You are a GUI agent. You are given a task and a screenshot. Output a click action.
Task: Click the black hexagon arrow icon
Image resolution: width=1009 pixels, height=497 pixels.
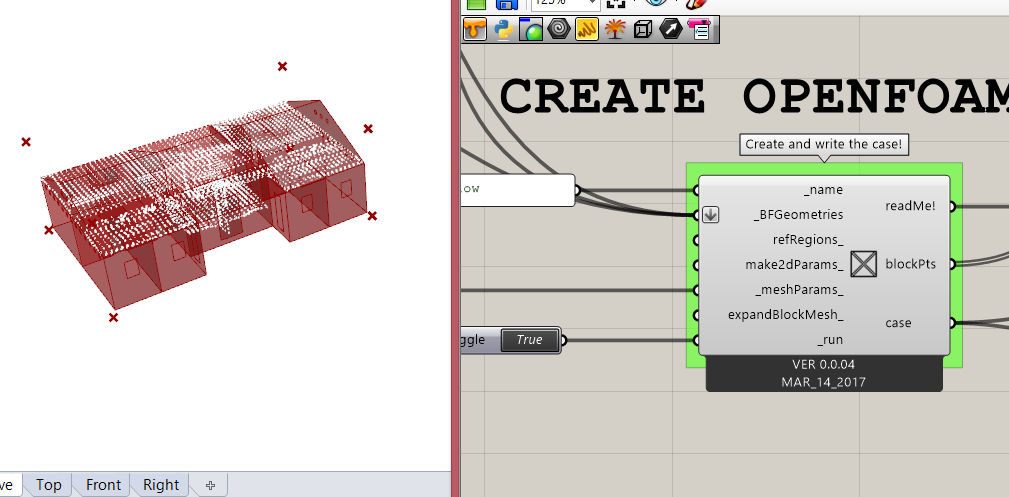[671, 29]
